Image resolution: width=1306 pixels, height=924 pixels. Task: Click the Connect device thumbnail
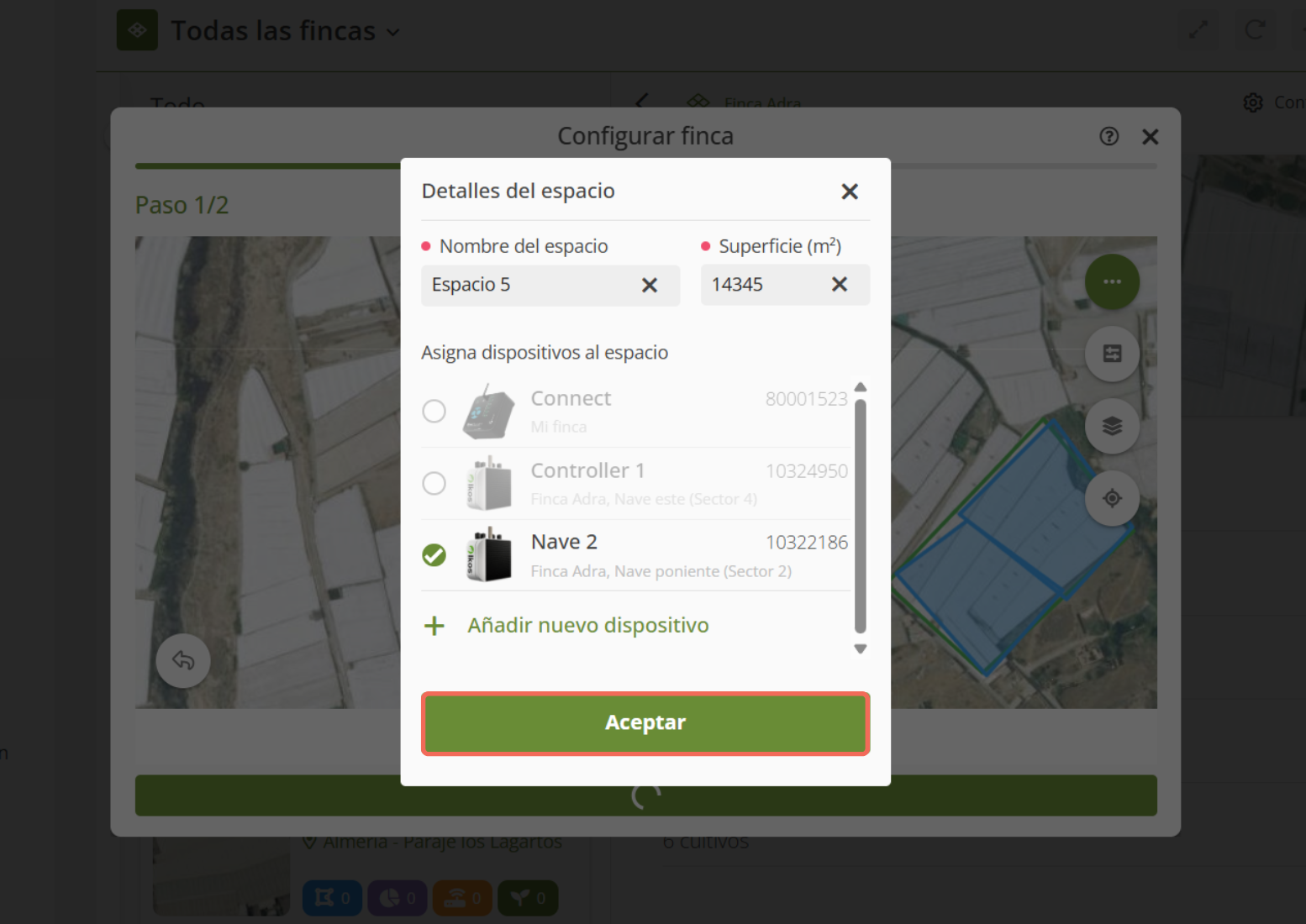(489, 412)
